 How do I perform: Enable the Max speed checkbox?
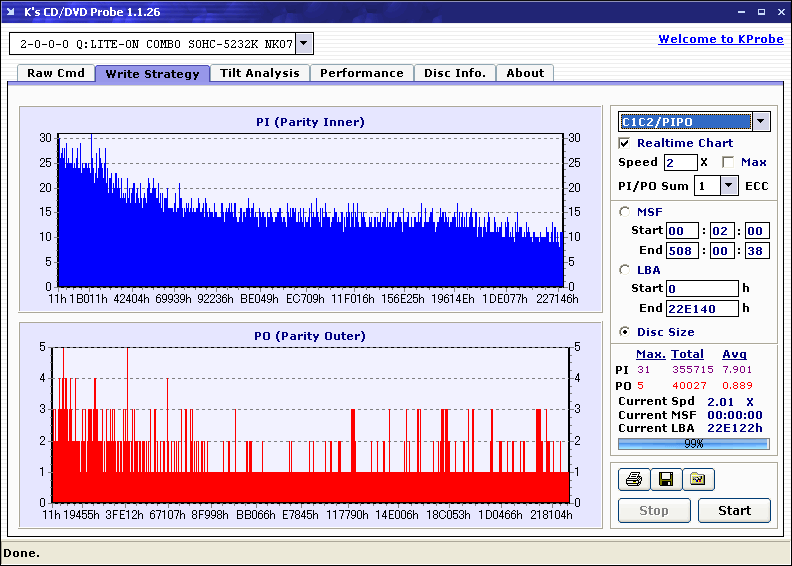click(x=728, y=162)
